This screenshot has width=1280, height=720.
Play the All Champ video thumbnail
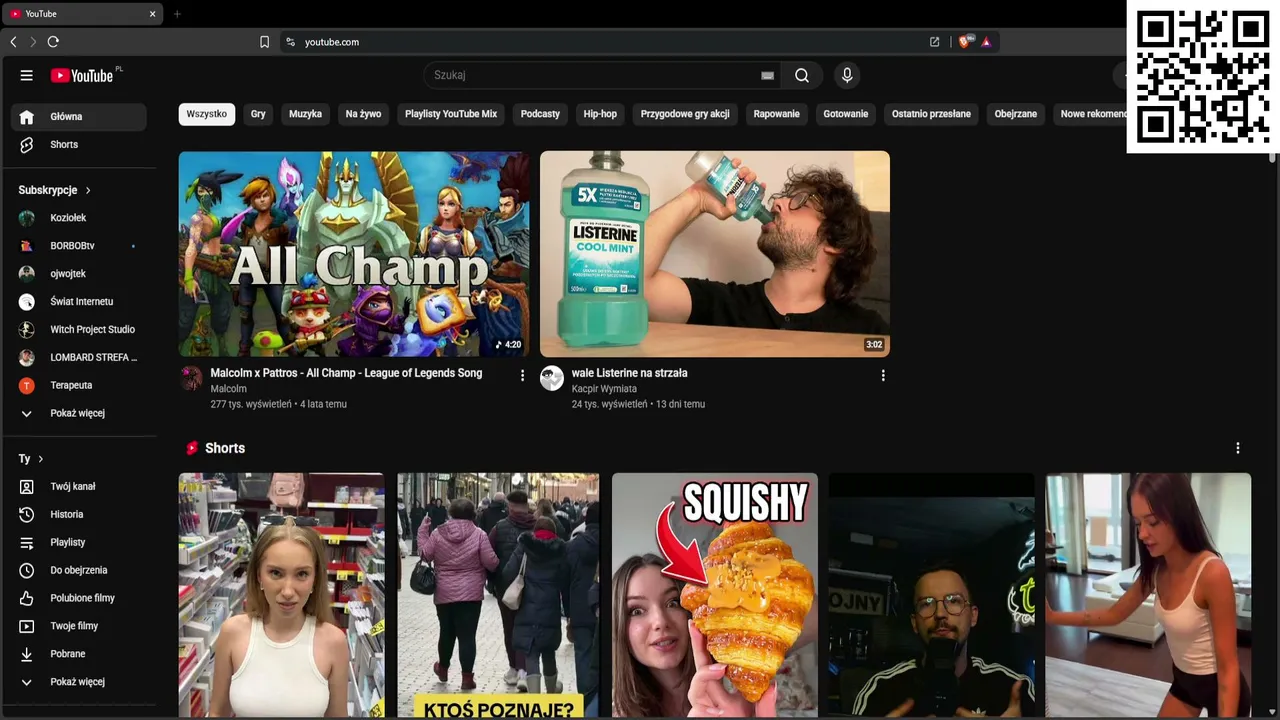(354, 254)
